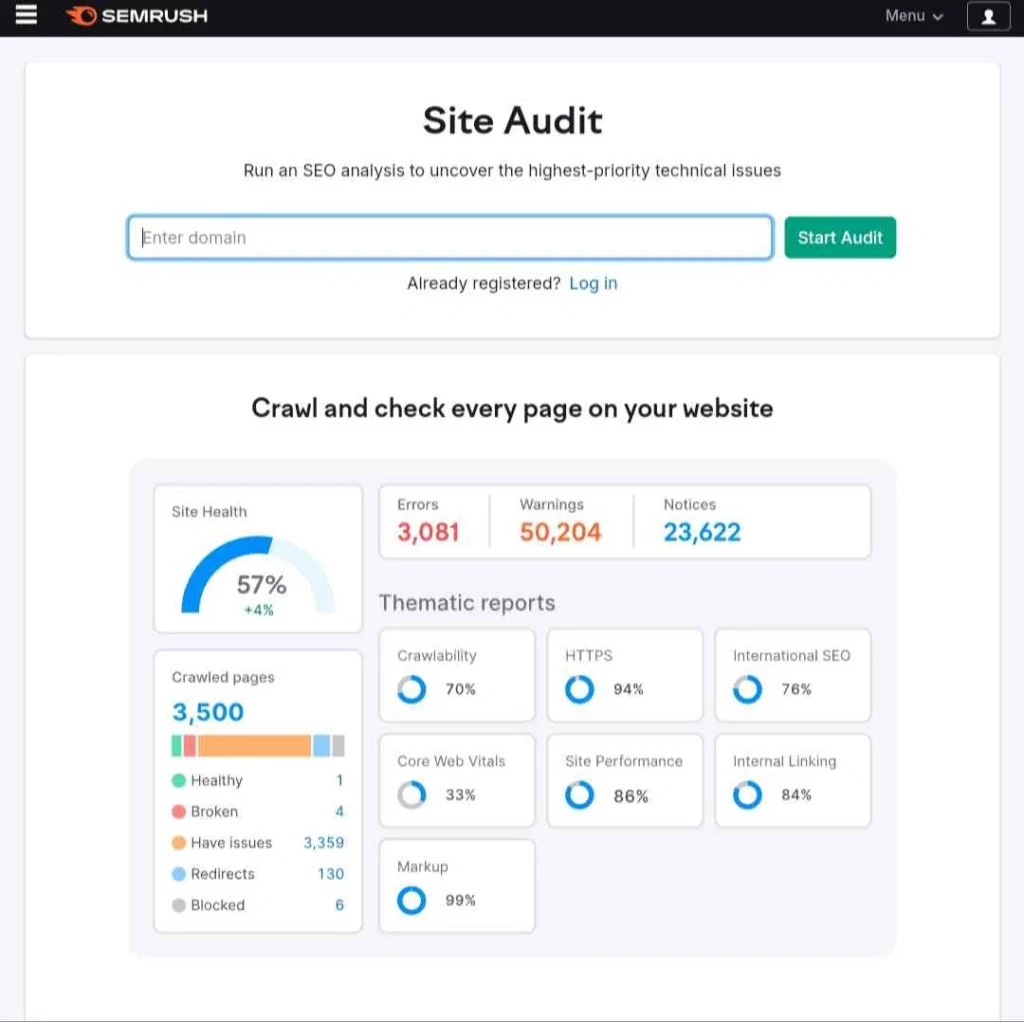Click the Site Performance 86% value
This screenshot has width=1024, height=1022.
click(x=631, y=796)
